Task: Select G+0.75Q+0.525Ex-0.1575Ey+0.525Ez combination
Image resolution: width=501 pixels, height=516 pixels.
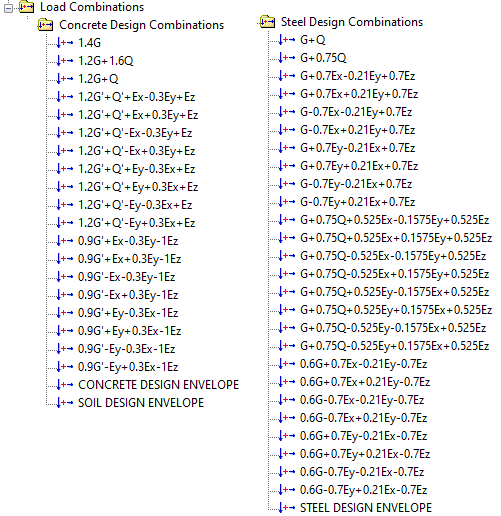Action: pos(395,220)
